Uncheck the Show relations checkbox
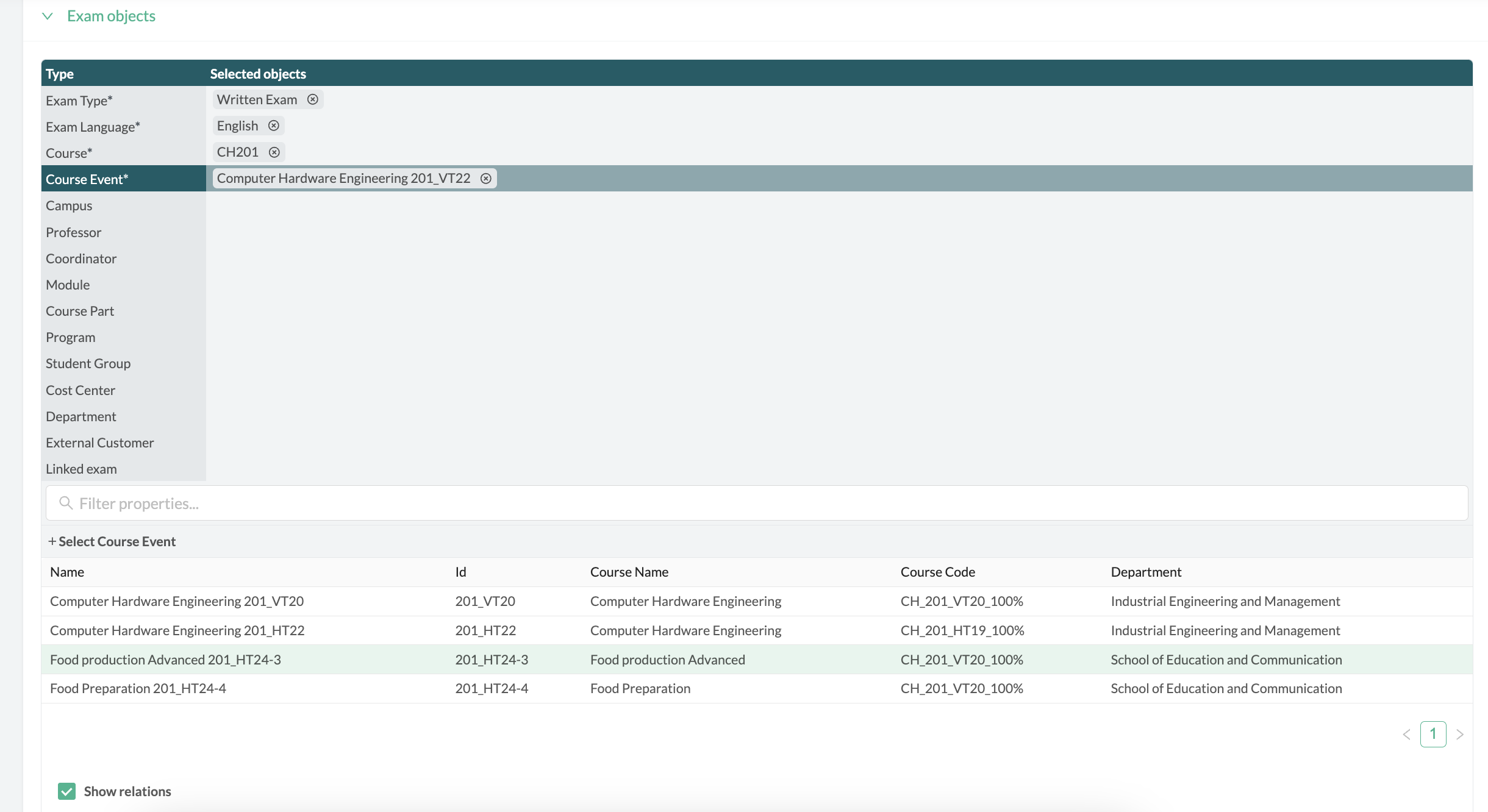The width and height of the screenshot is (1488, 812). 66,791
